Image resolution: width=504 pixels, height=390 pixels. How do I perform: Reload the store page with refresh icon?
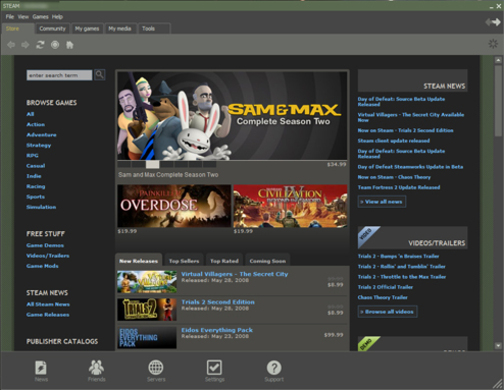pos(40,45)
